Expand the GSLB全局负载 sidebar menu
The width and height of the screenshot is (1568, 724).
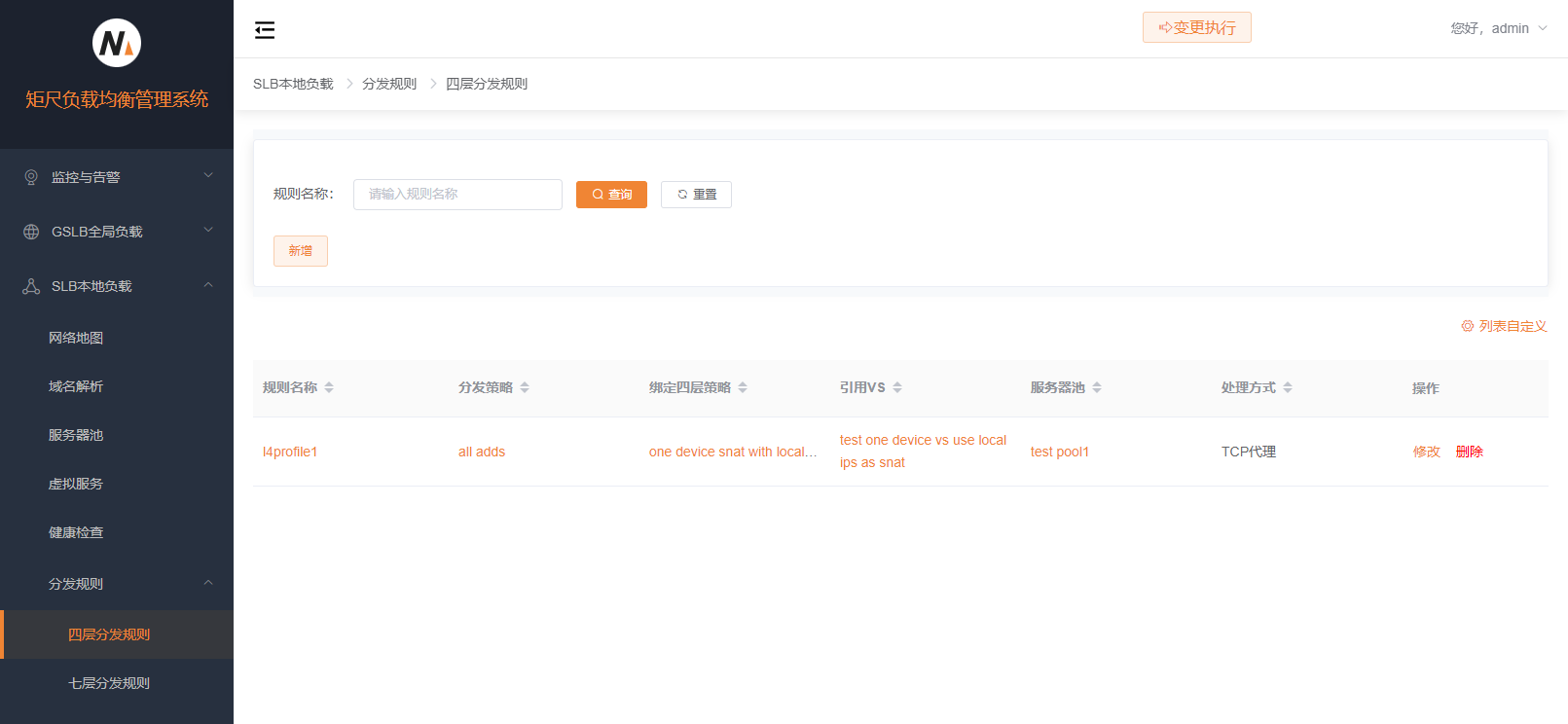117,232
